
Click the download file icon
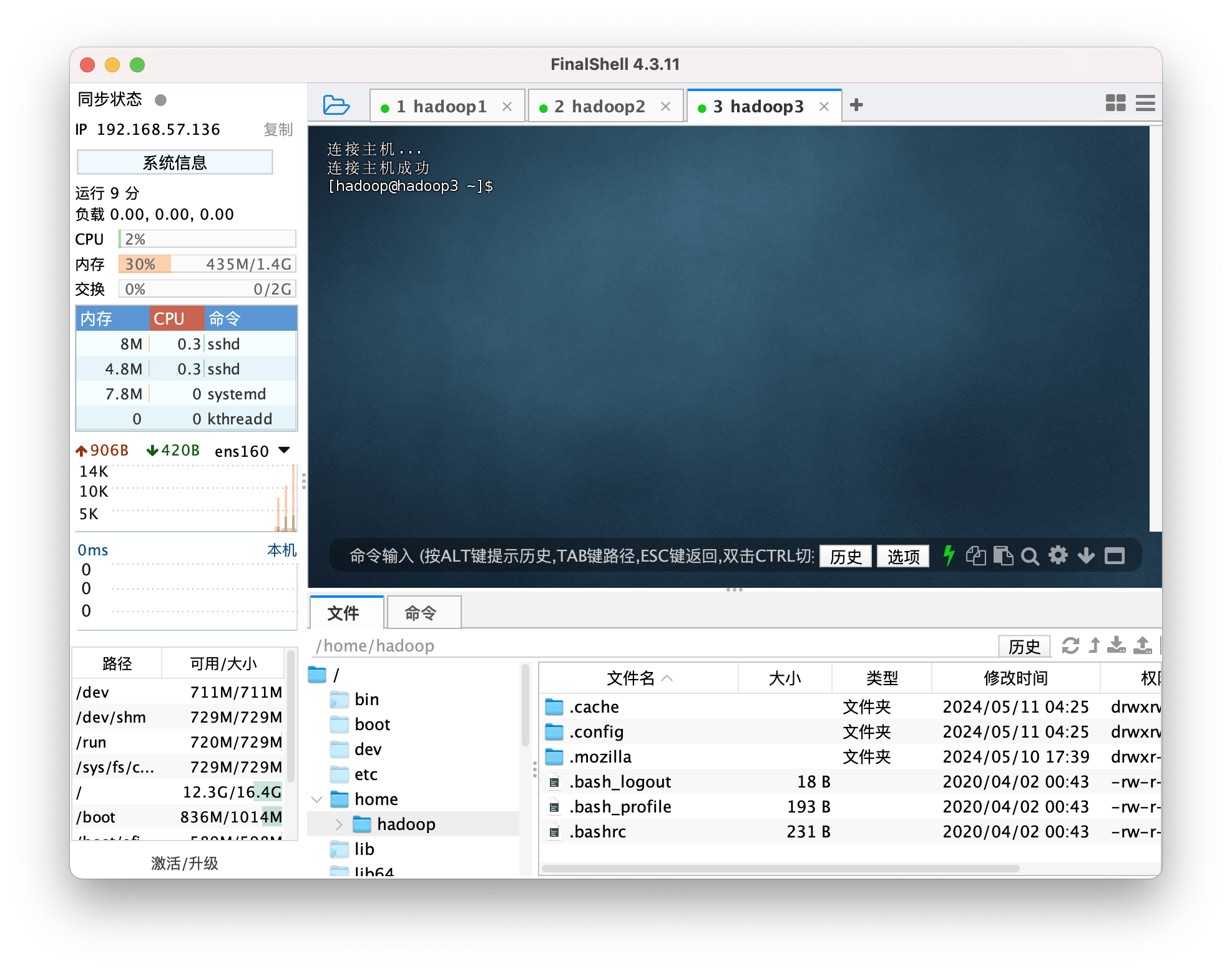click(x=1117, y=645)
